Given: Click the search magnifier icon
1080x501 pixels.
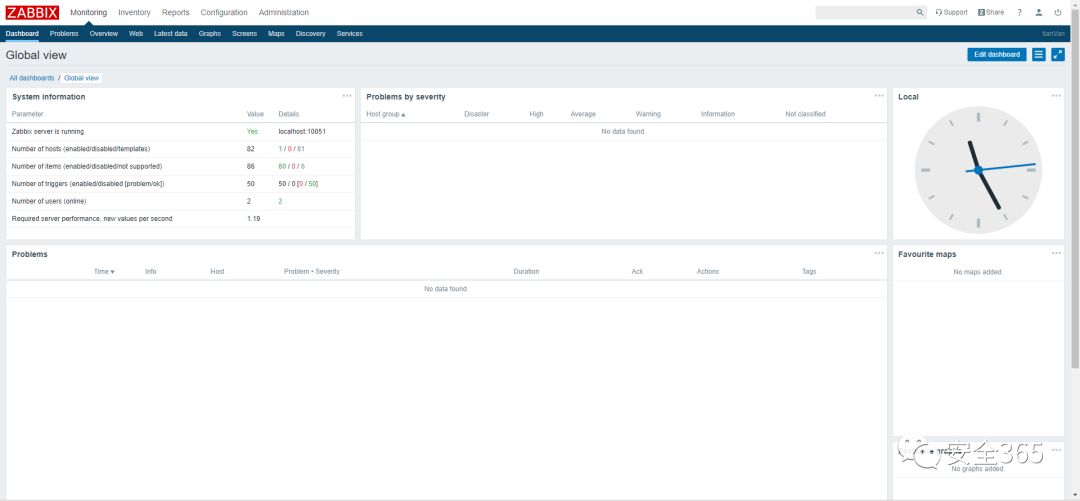Looking at the screenshot, I should point(920,12).
